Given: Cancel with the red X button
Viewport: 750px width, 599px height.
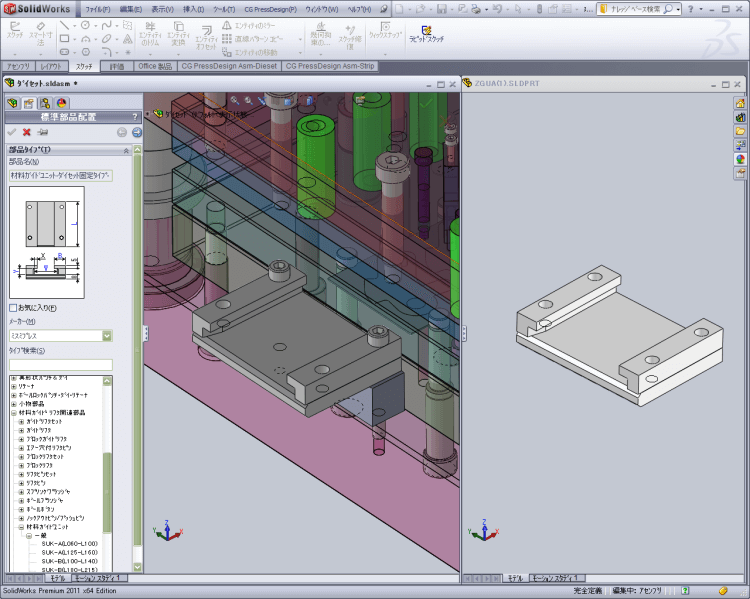Looking at the screenshot, I should point(27,133).
